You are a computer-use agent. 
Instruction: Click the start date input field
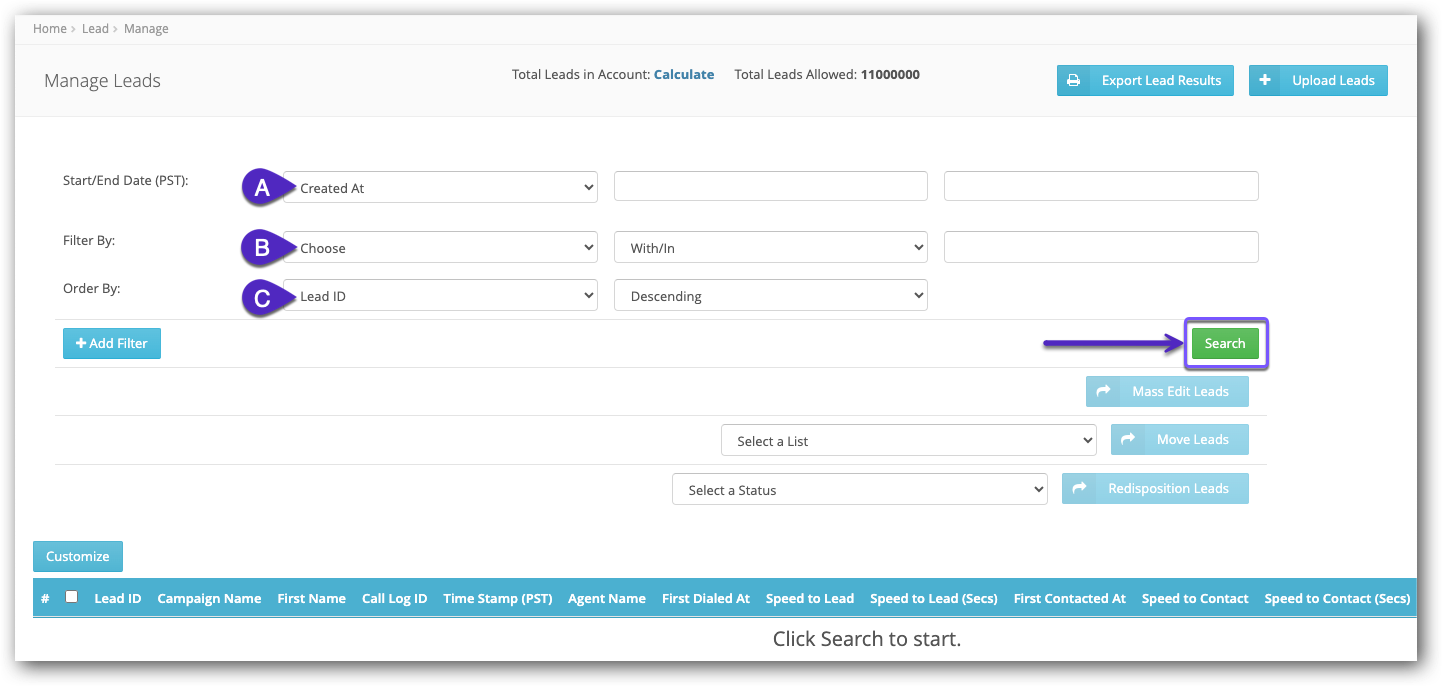(x=770, y=186)
